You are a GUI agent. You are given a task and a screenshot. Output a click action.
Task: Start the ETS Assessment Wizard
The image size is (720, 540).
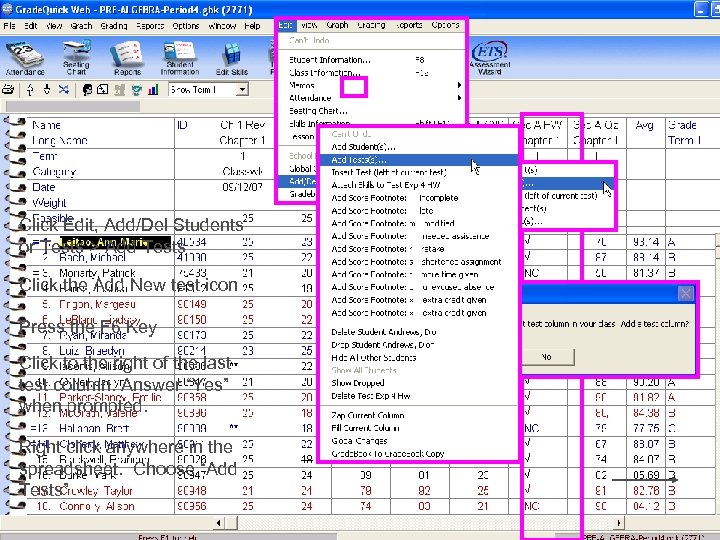tap(489, 58)
